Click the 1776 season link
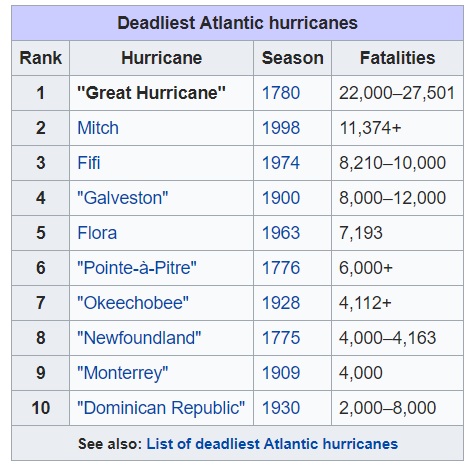471x471 pixels. [281, 268]
